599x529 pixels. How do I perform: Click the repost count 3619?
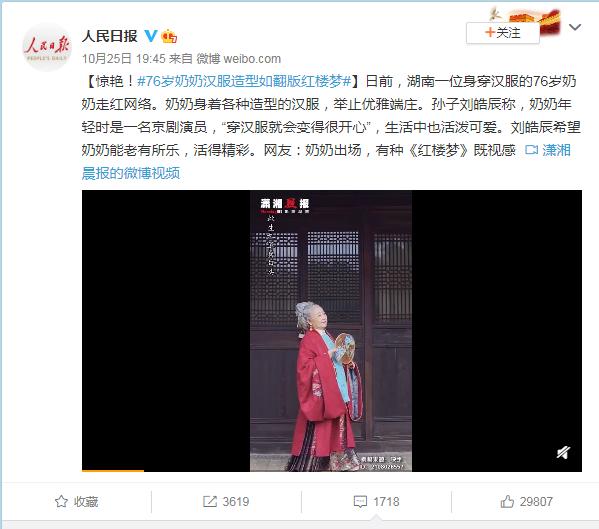tap(236, 501)
